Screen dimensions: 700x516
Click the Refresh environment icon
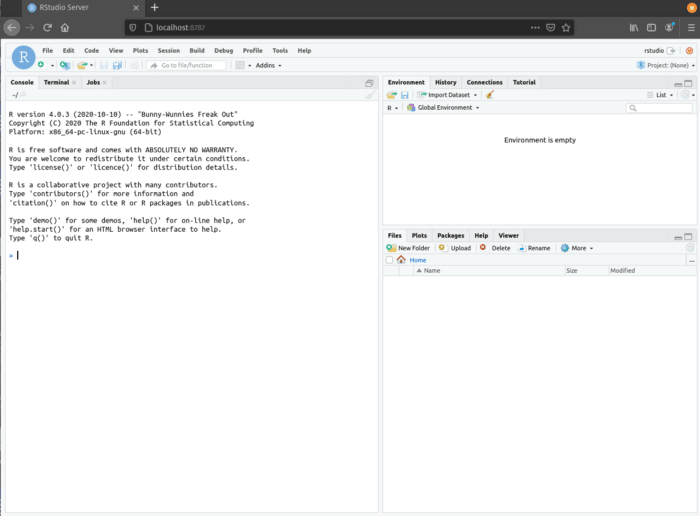[x=684, y=95]
